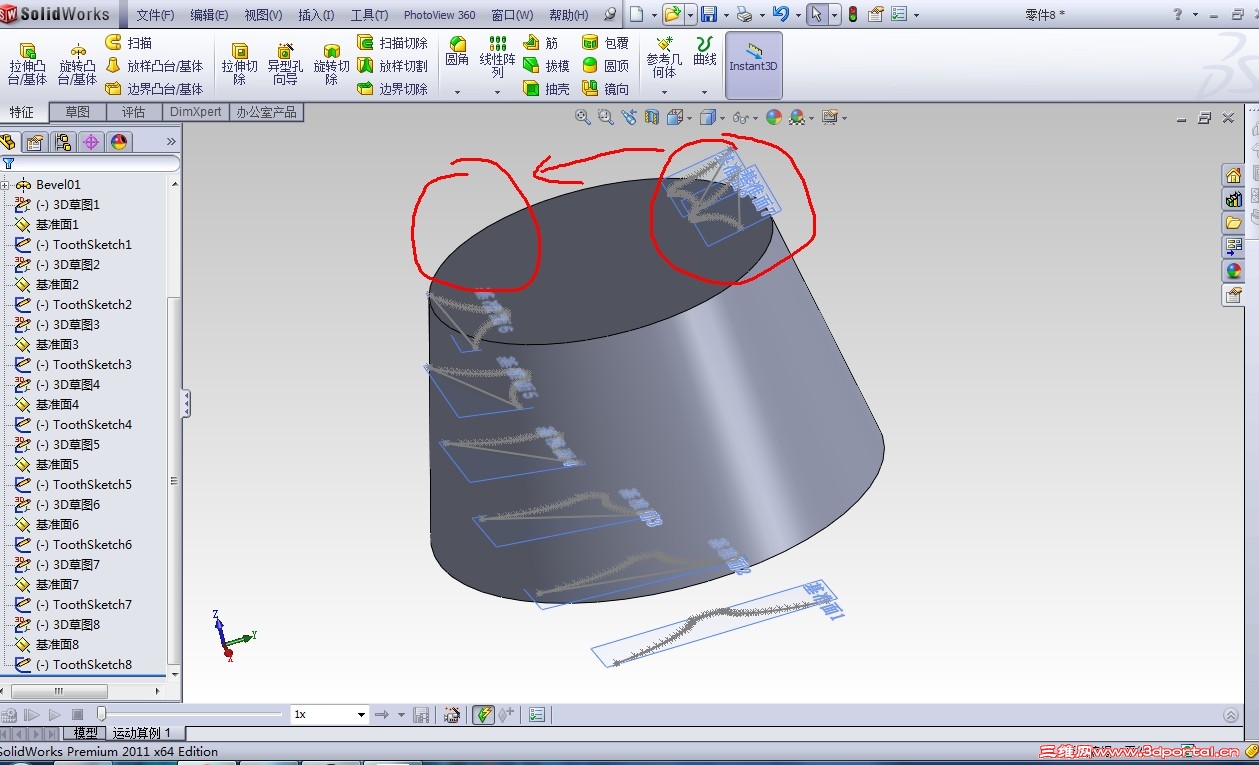Switch to the 模型 model tab
This screenshot has height=765, width=1259.
coord(85,733)
